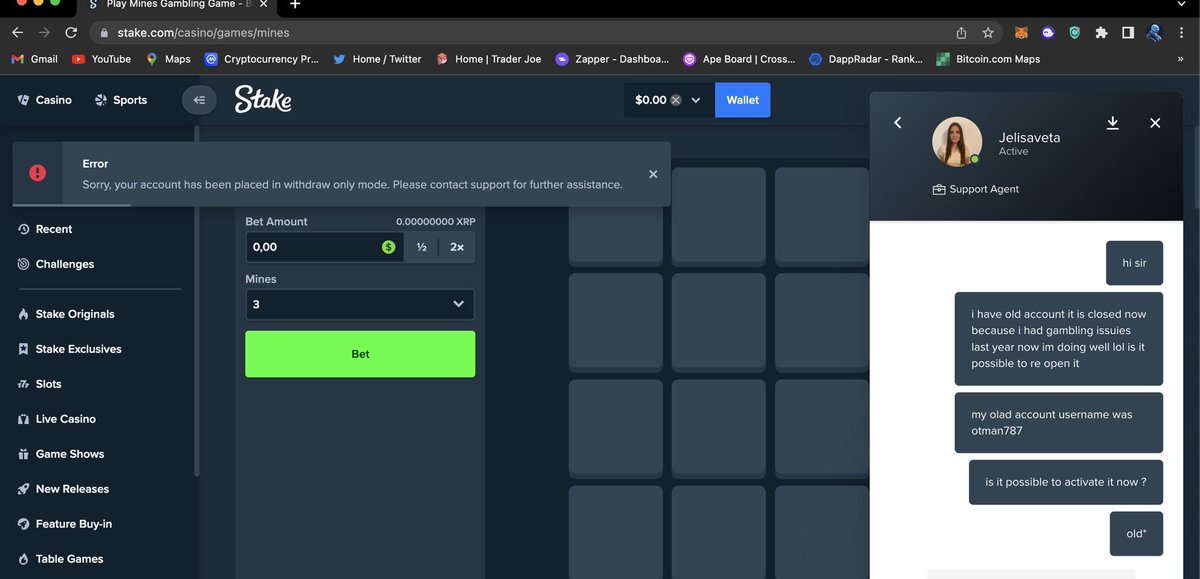Open the Maps bookmark
This screenshot has width=1200, height=579.
(168, 59)
